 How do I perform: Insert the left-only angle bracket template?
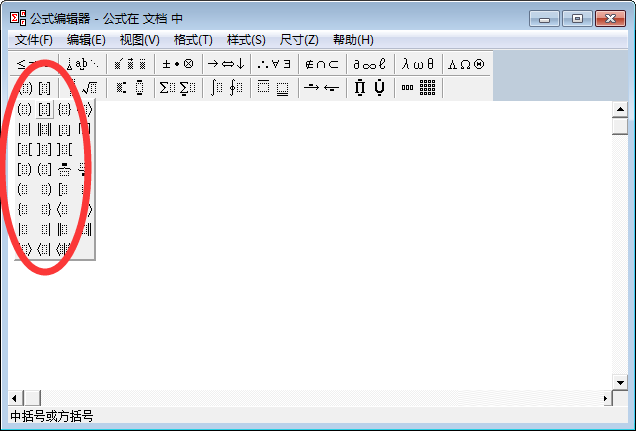pos(65,209)
